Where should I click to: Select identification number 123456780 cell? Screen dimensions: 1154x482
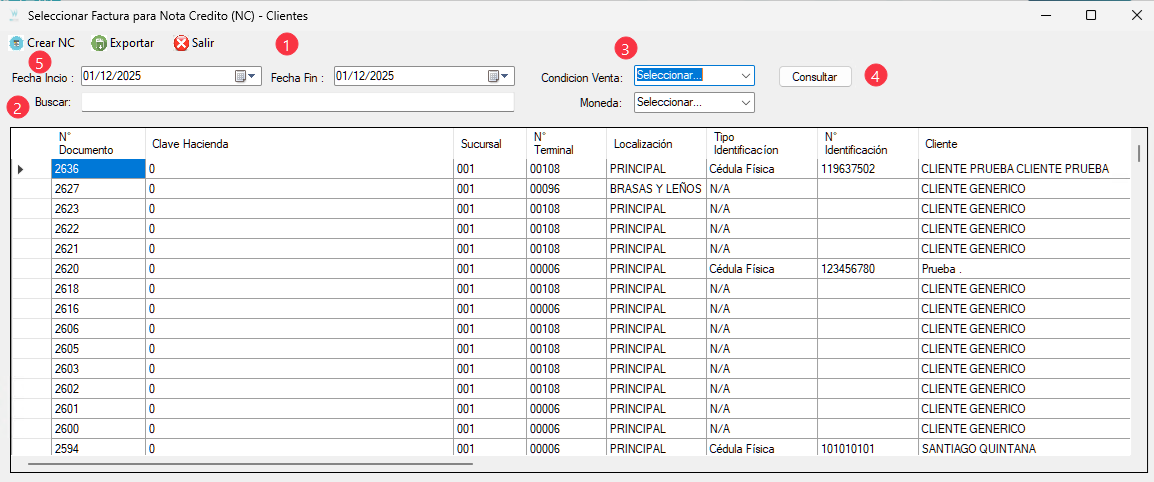pyautogui.click(x=866, y=269)
